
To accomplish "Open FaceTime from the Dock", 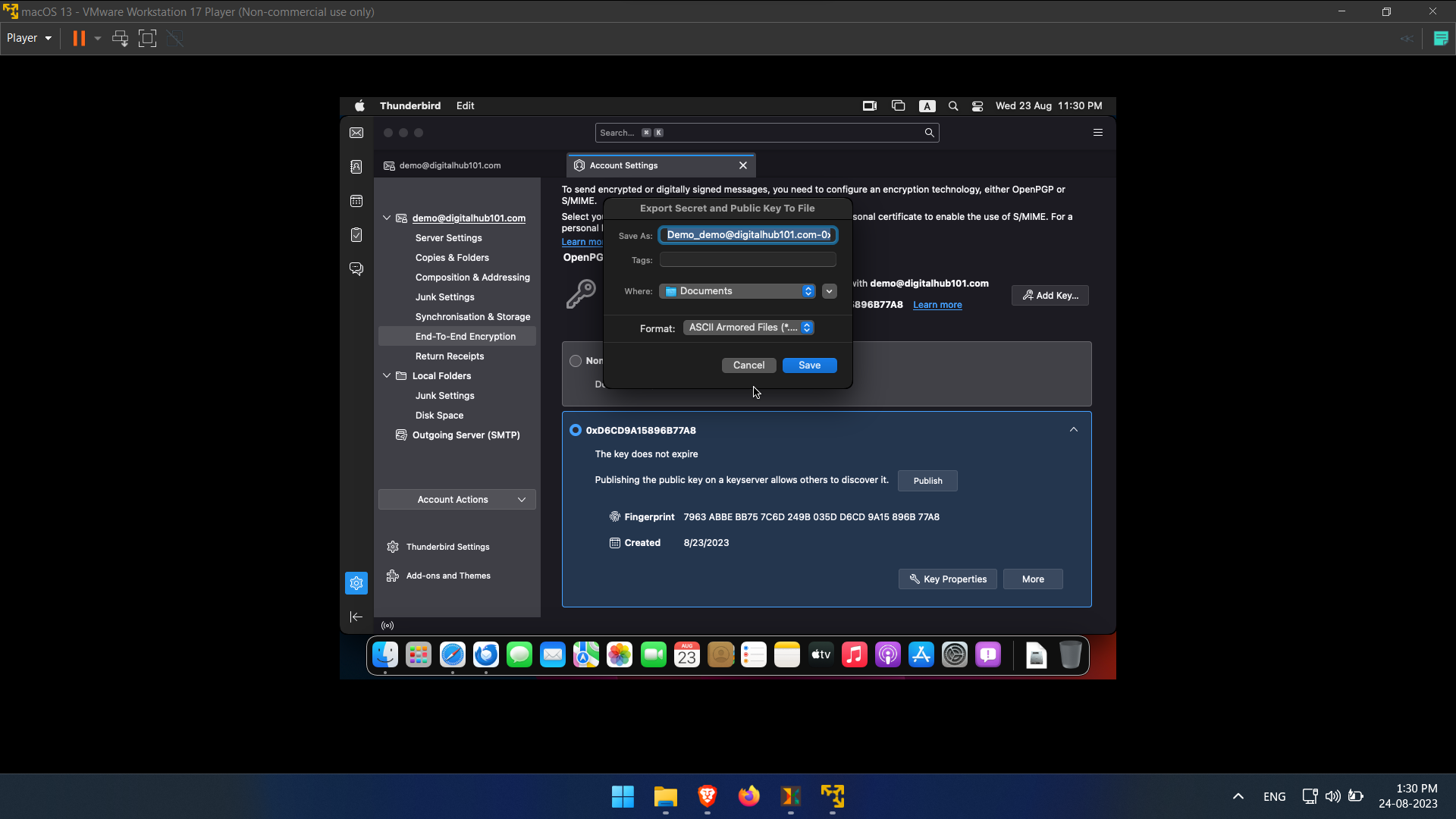I will click(654, 654).
